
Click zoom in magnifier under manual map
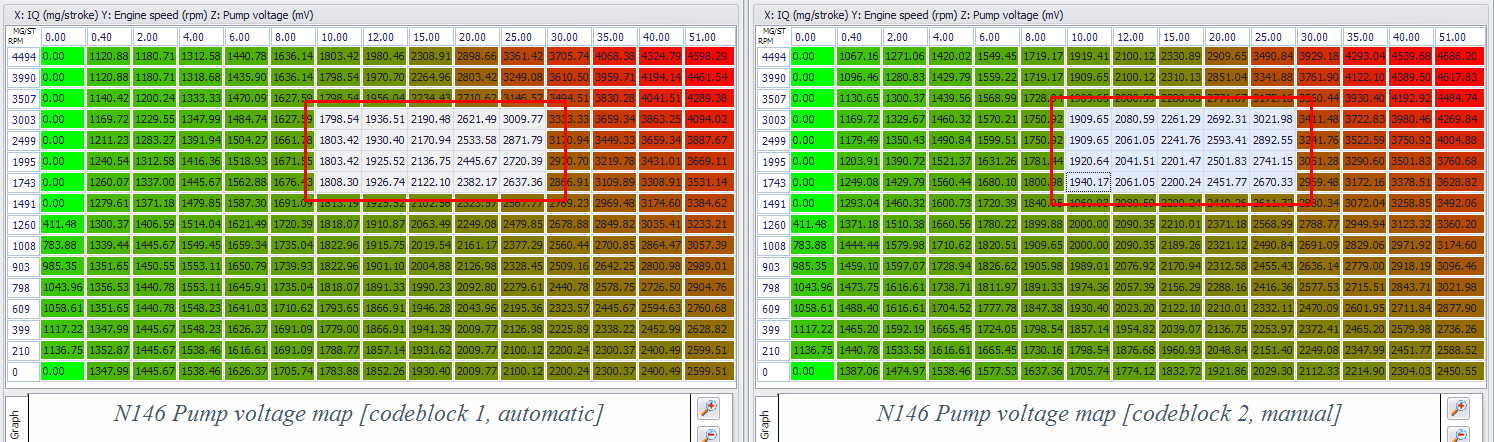tap(1458, 408)
